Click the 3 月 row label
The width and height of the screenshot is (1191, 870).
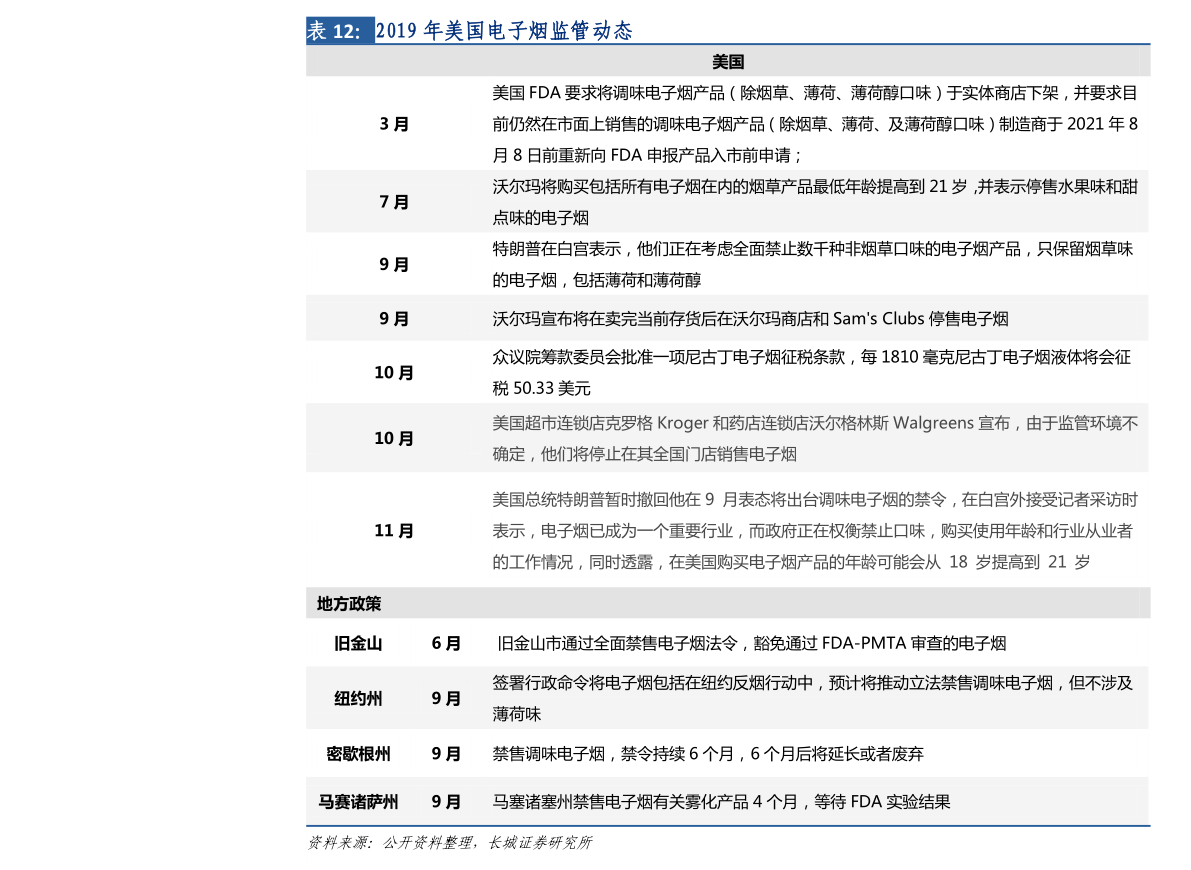pos(394,124)
